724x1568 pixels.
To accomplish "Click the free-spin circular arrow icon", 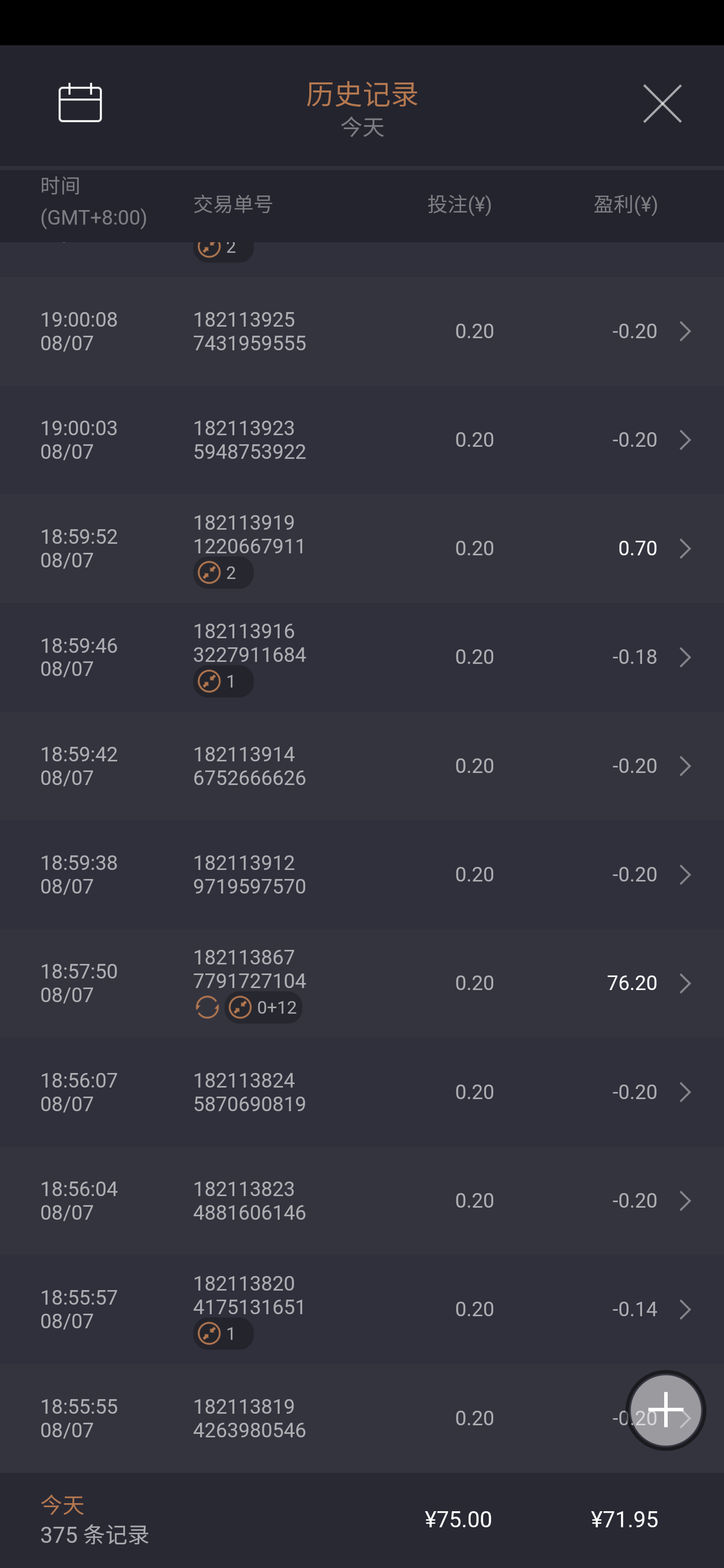I will [207, 1008].
